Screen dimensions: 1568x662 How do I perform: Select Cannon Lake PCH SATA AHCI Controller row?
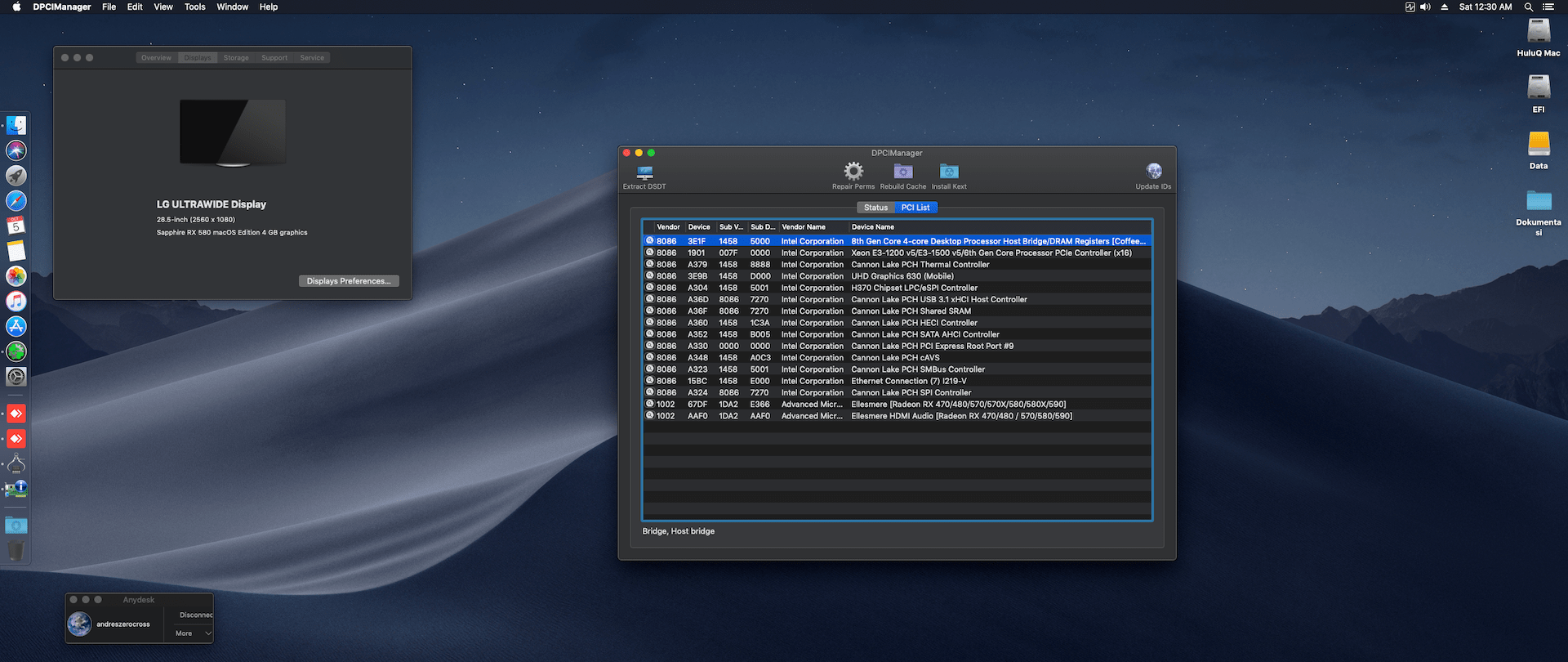(897, 334)
